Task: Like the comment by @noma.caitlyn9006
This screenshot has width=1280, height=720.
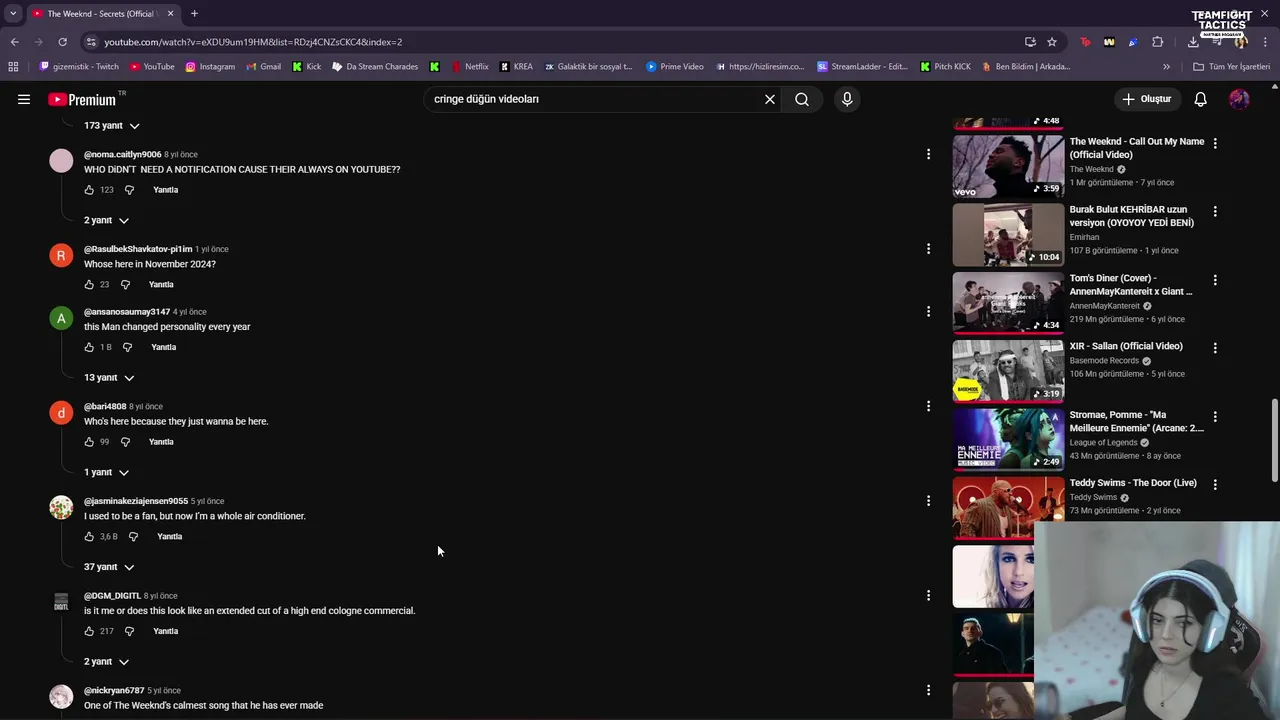Action: click(89, 190)
